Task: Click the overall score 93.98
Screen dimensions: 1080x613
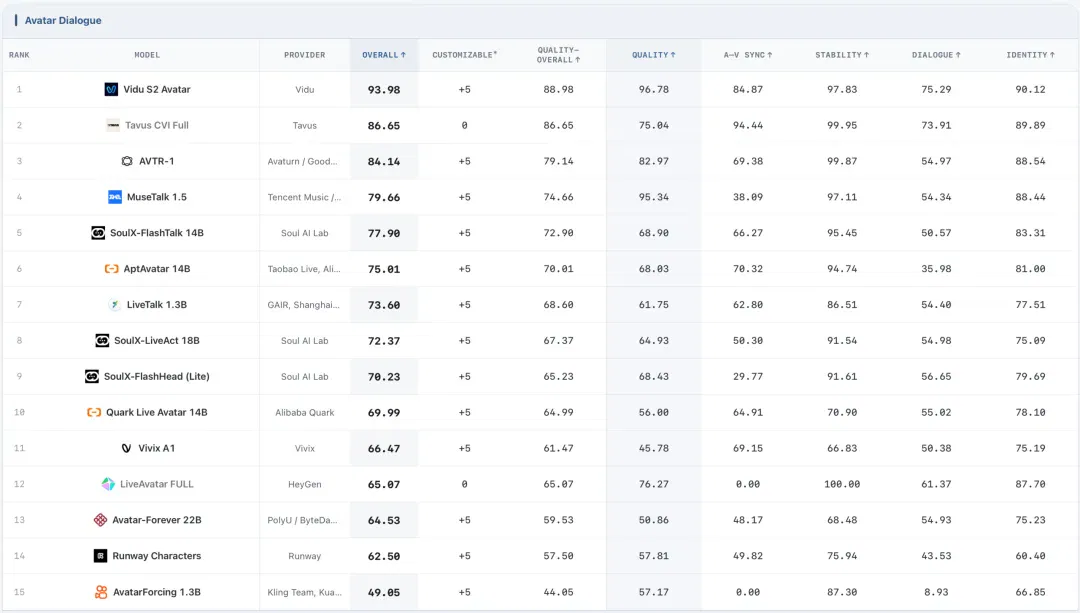Action: 384,90
